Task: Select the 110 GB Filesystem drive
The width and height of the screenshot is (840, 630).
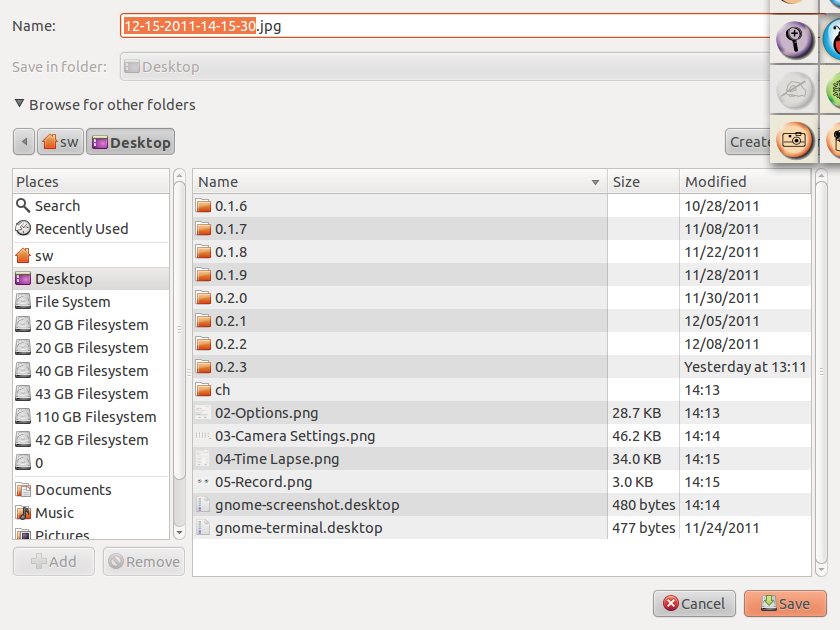Action: tap(91, 417)
